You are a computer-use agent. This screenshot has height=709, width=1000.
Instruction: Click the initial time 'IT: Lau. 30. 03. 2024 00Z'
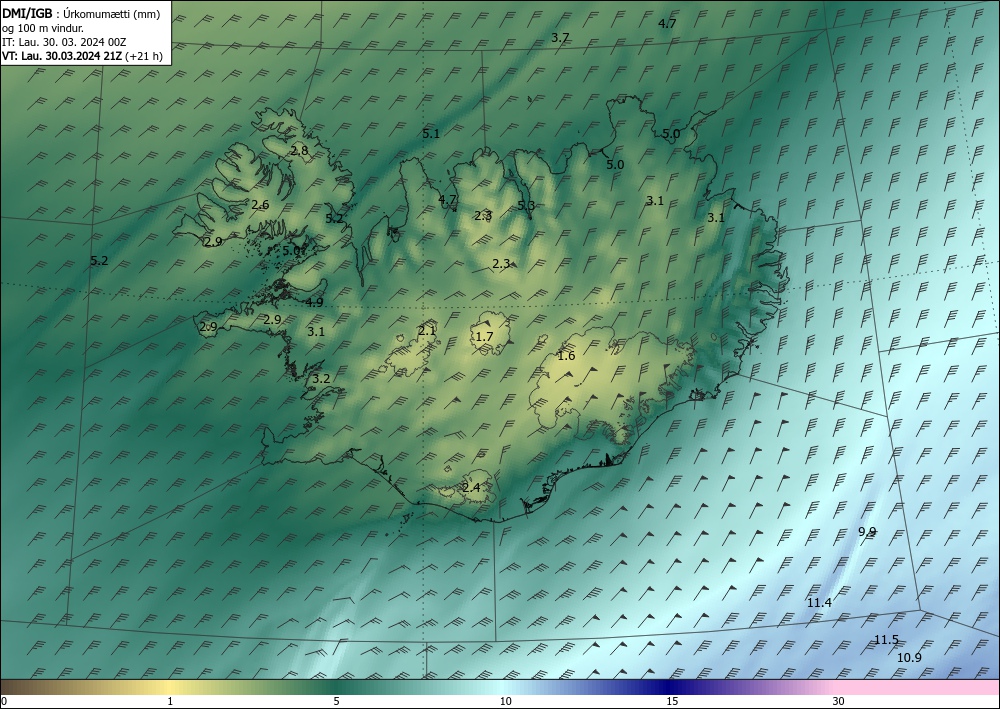64,42
